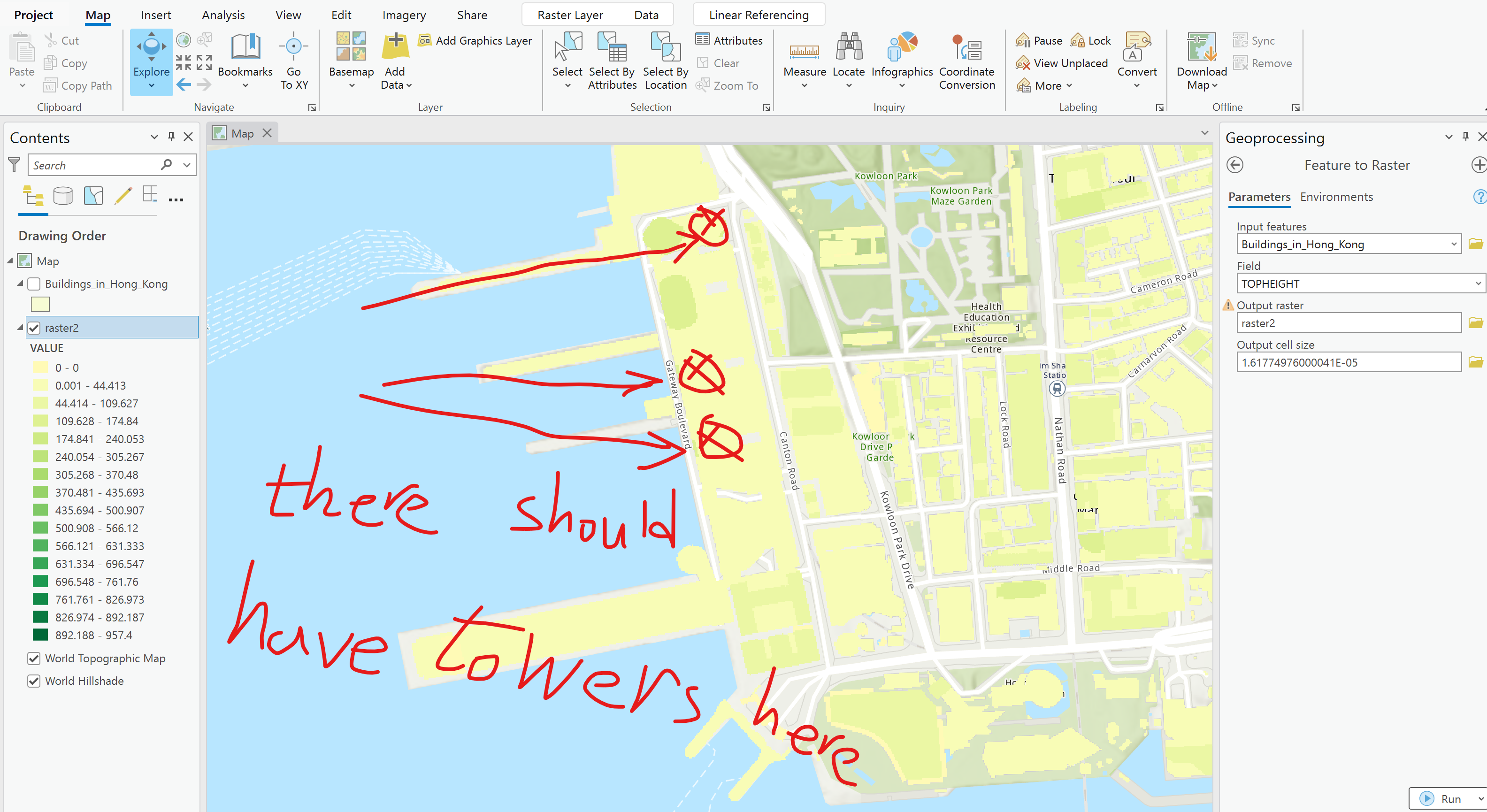Collapse the raster2 layer legend
The height and width of the screenshot is (812, 1487).
(20, 328)
